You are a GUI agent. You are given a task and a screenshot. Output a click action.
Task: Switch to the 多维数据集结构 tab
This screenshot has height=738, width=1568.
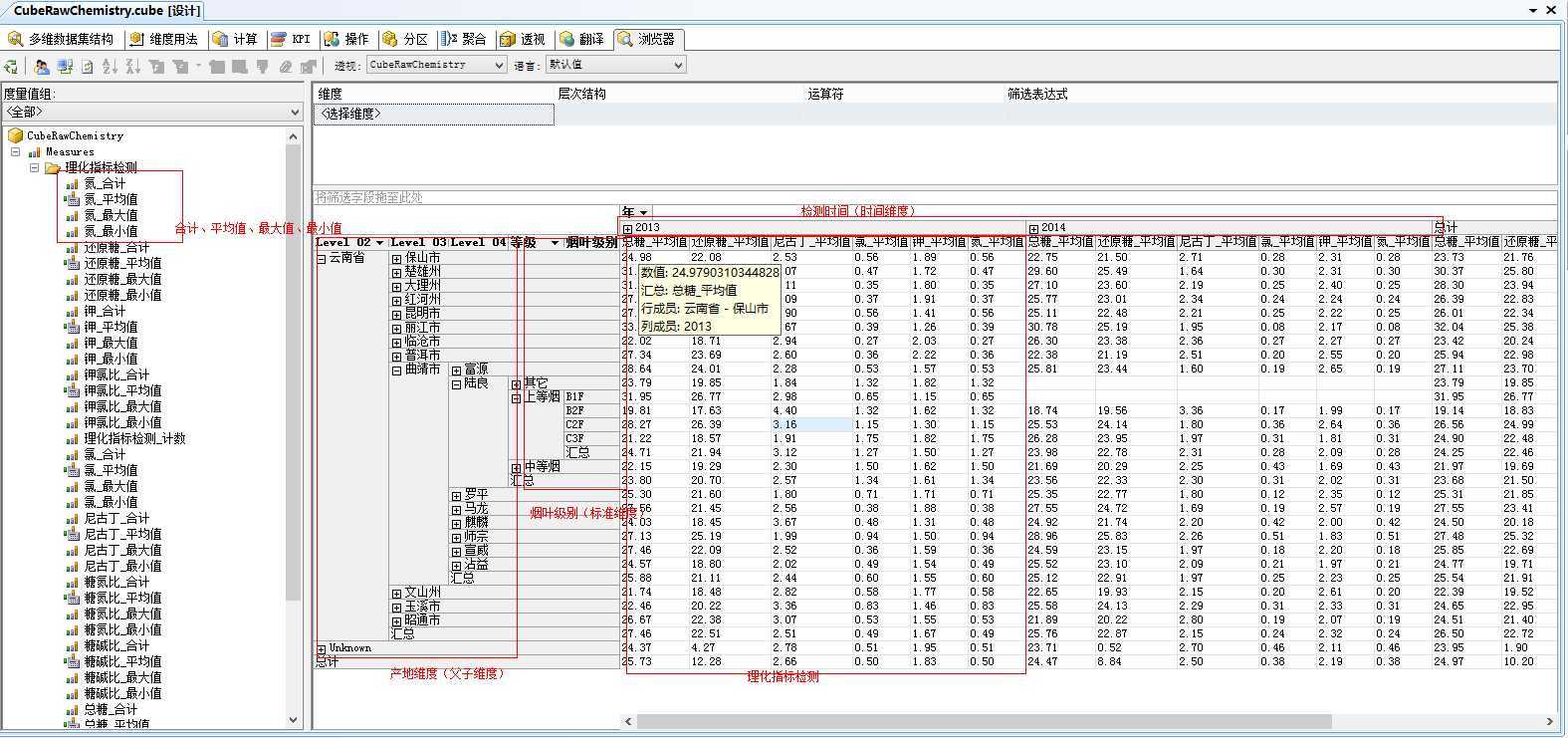point(62,39)
